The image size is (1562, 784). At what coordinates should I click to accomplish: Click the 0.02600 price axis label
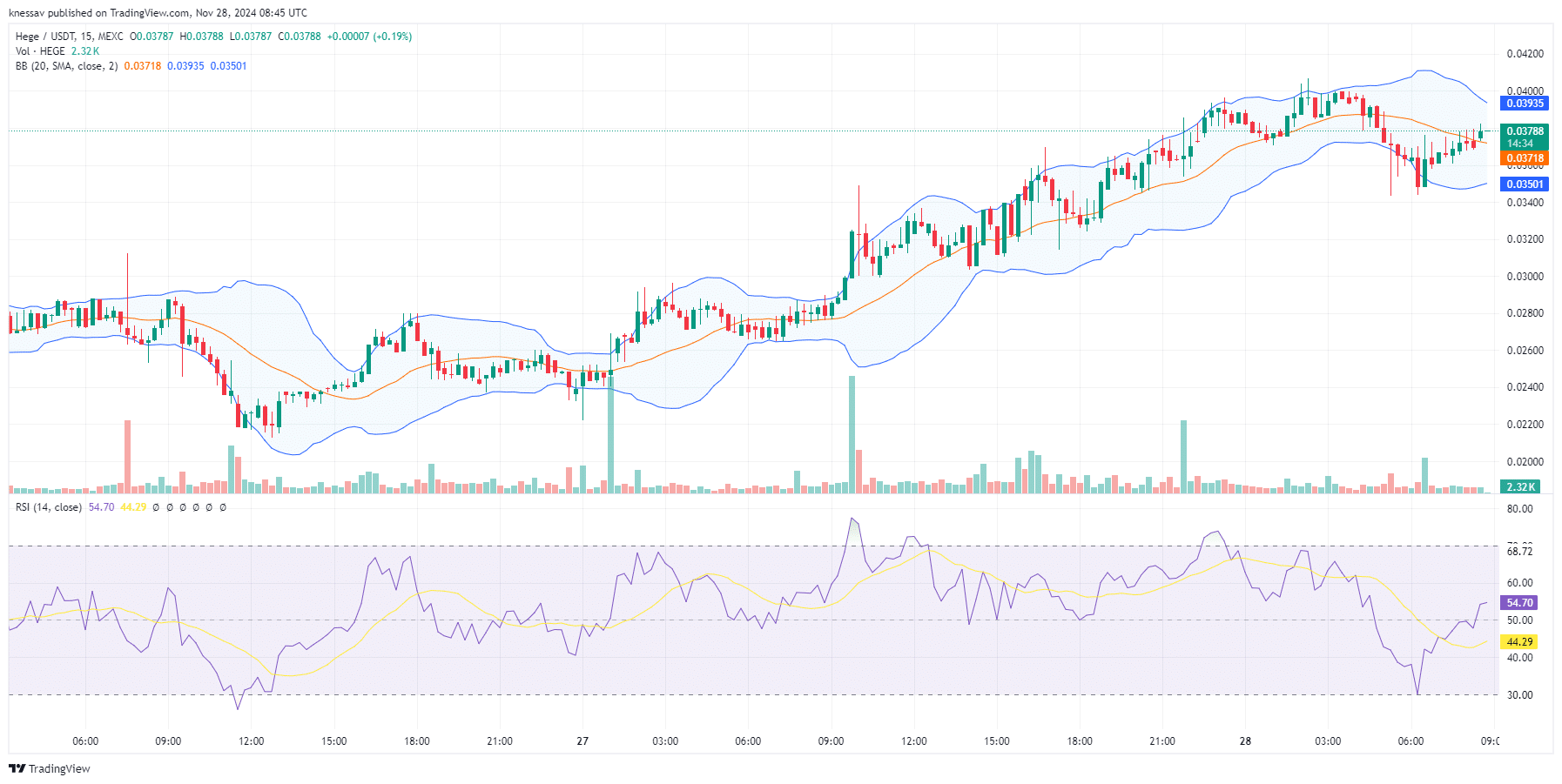[1525, 351]
